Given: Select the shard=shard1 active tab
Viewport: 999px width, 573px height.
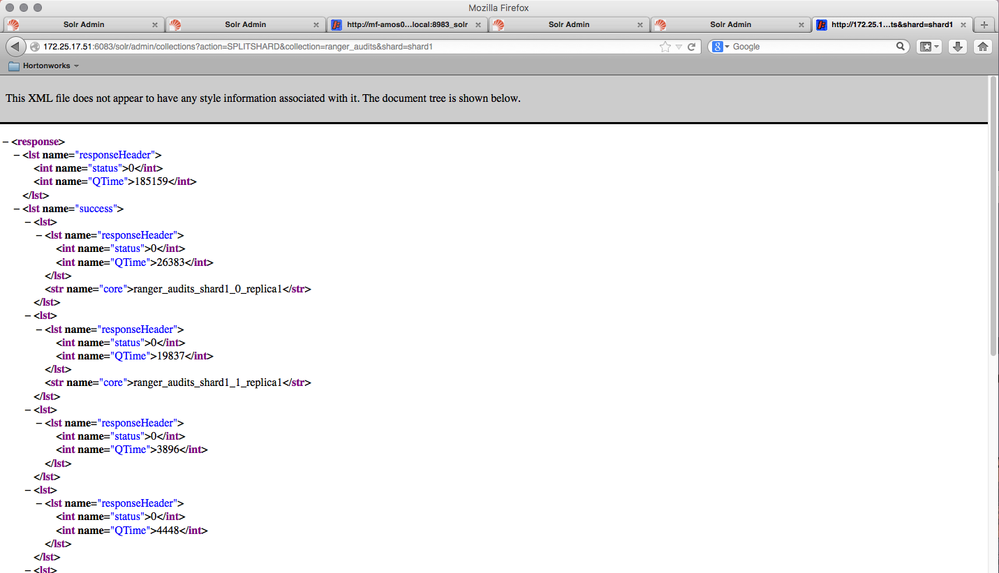Looking at the screenshot, I should [x=891, y=25].
